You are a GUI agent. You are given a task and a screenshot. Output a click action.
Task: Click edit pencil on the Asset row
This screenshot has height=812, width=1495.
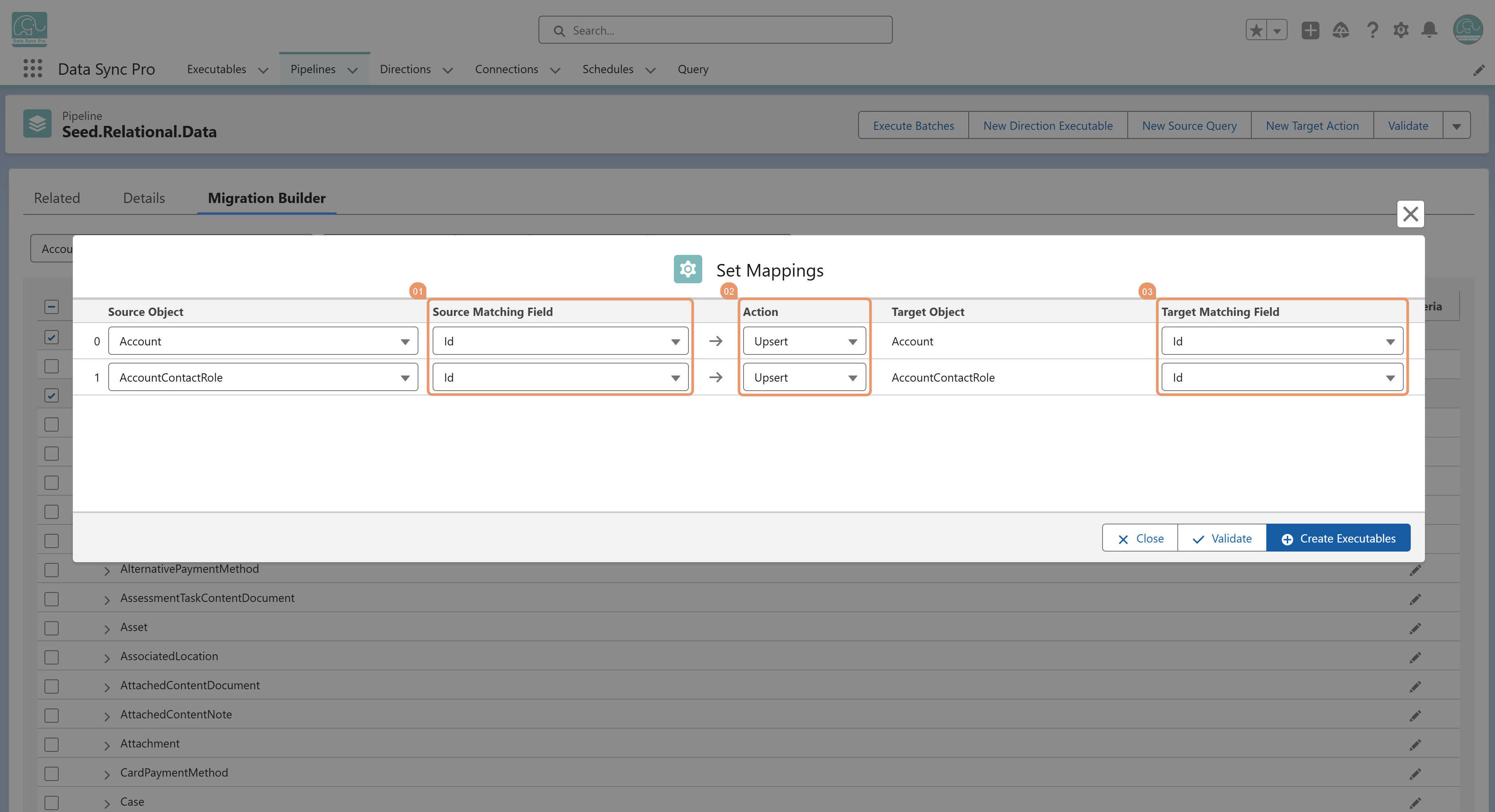pyautogui.click(x=1415, y=628)
